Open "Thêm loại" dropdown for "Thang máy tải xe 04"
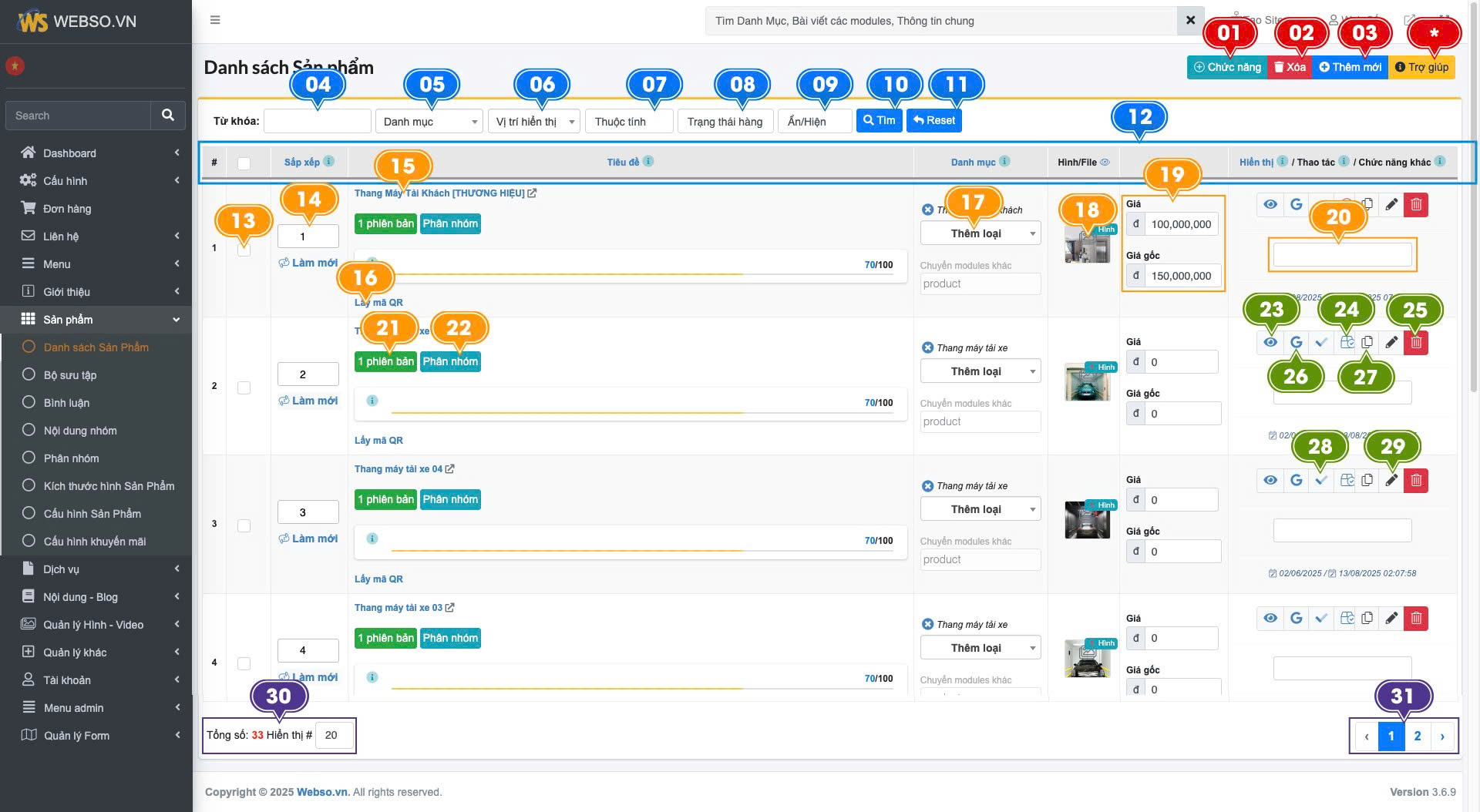 pos(980,509)
